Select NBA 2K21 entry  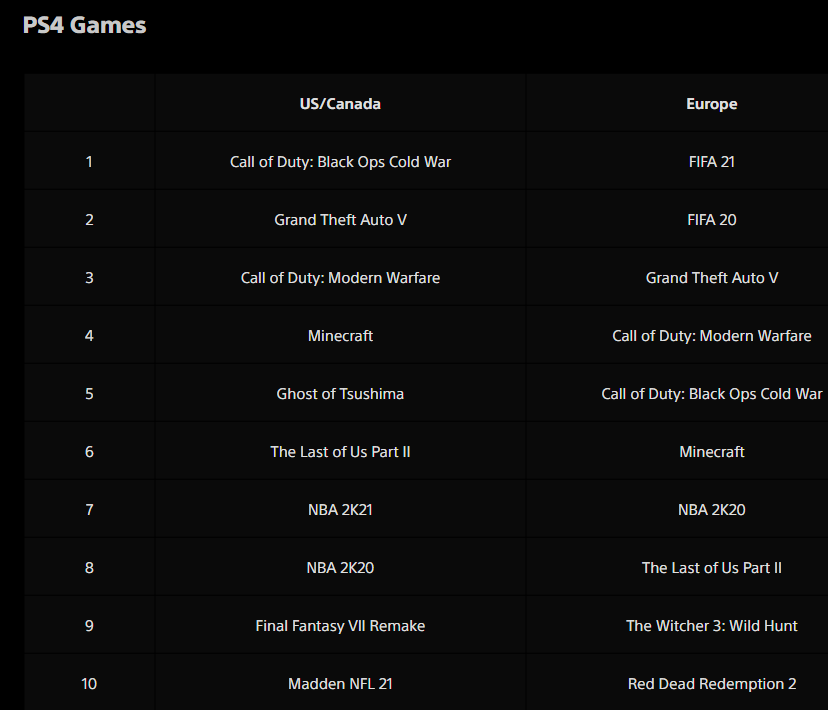pos(340,510)
